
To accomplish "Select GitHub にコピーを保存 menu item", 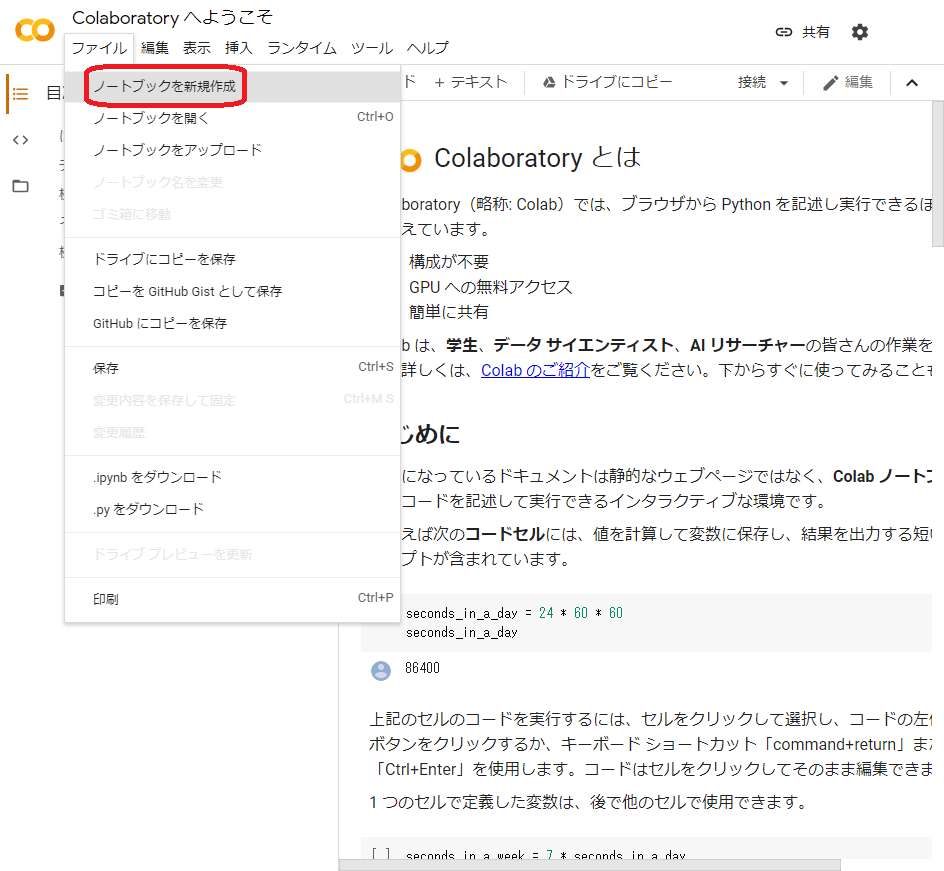I will (232, 323).
